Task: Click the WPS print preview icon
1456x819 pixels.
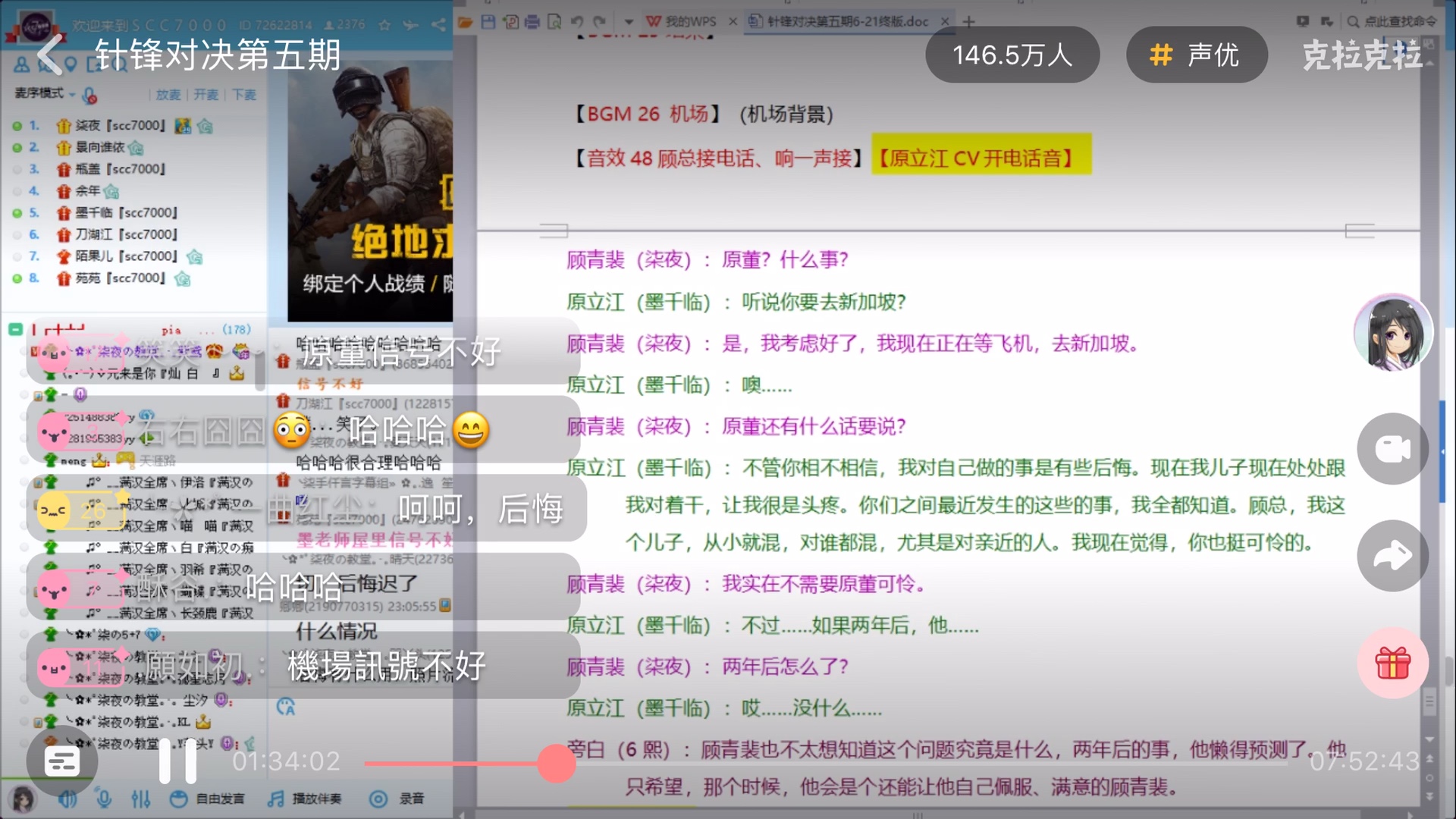Action: pos(554,22)
